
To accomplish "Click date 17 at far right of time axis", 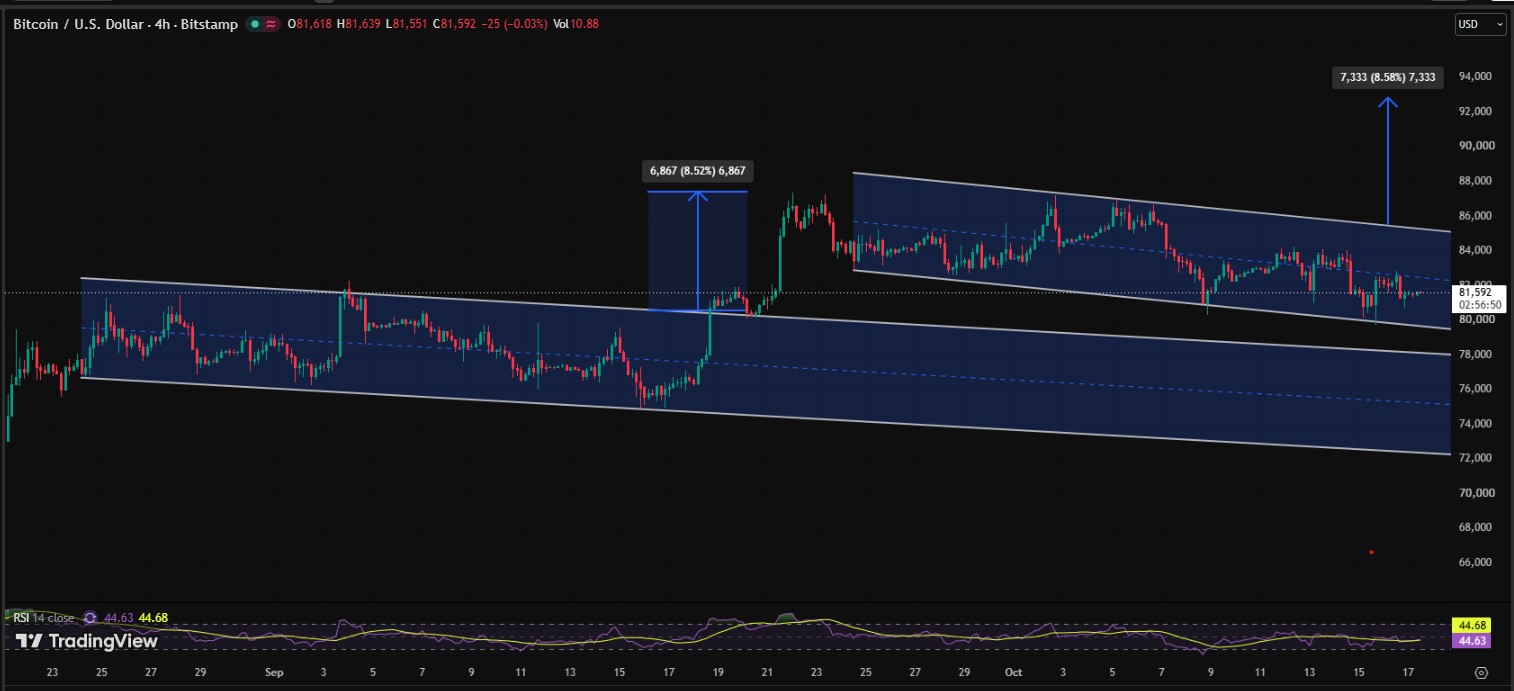I will [1408, 673].
